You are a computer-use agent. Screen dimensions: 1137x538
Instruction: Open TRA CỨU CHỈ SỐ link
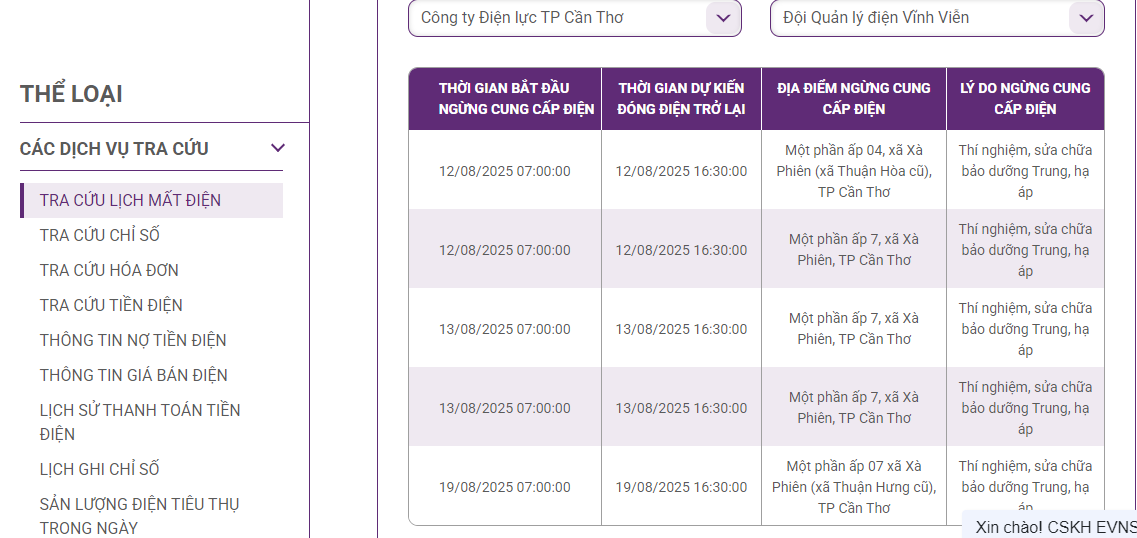coord(99,236)
